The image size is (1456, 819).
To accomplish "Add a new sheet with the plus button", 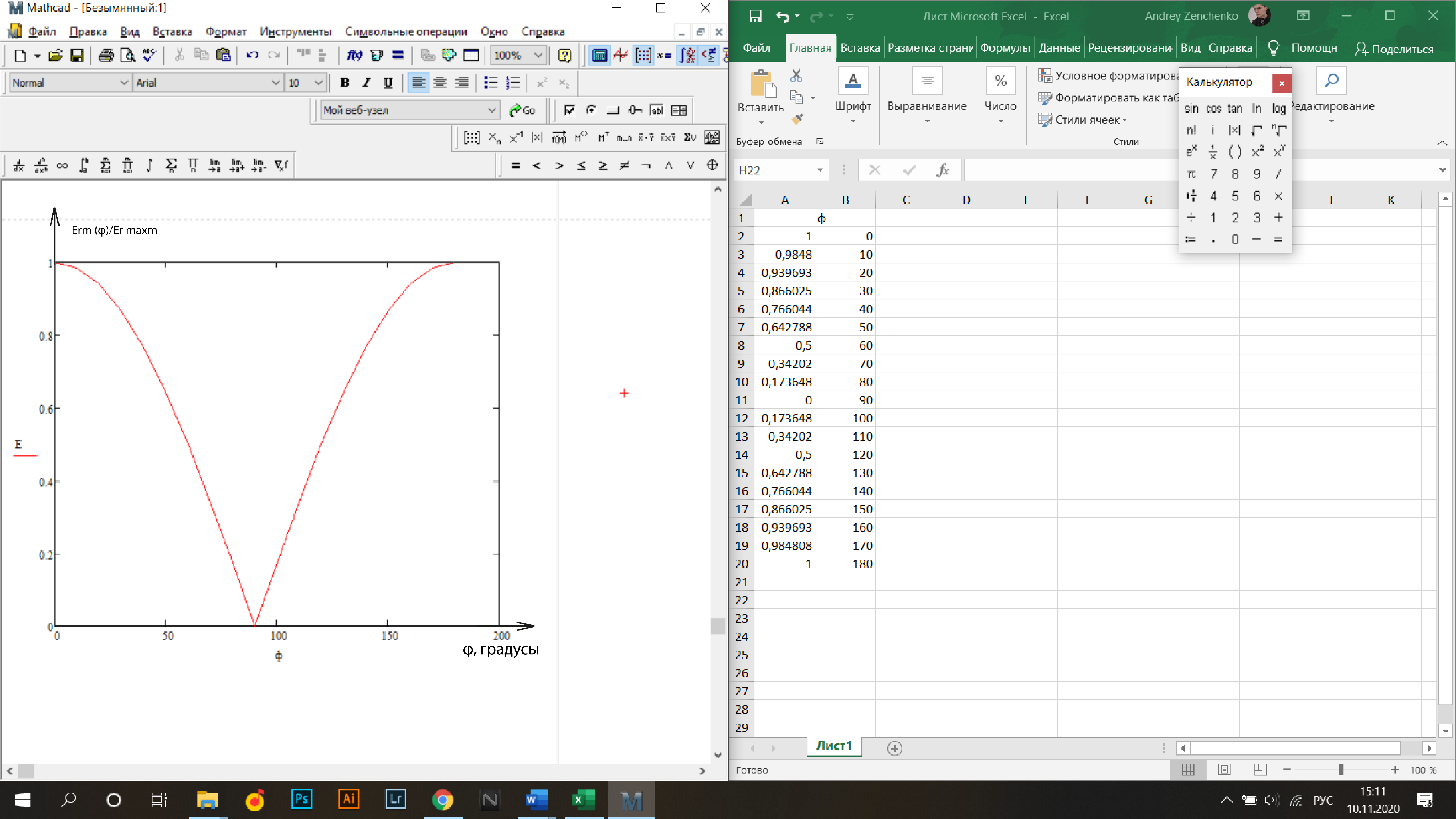I will pyautogui.click(x=894, y=749).
